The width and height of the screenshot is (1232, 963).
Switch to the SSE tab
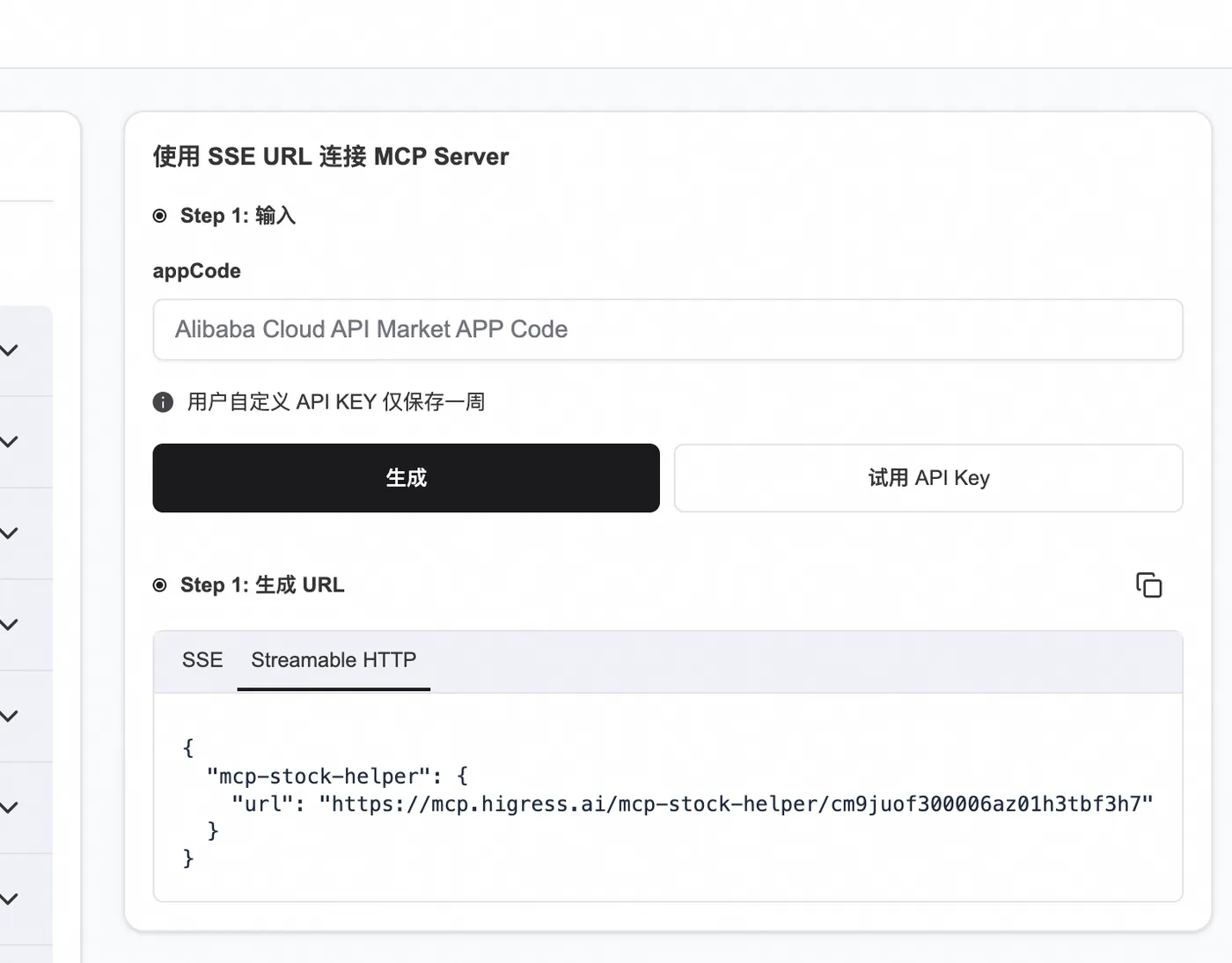tap(202, 660)
